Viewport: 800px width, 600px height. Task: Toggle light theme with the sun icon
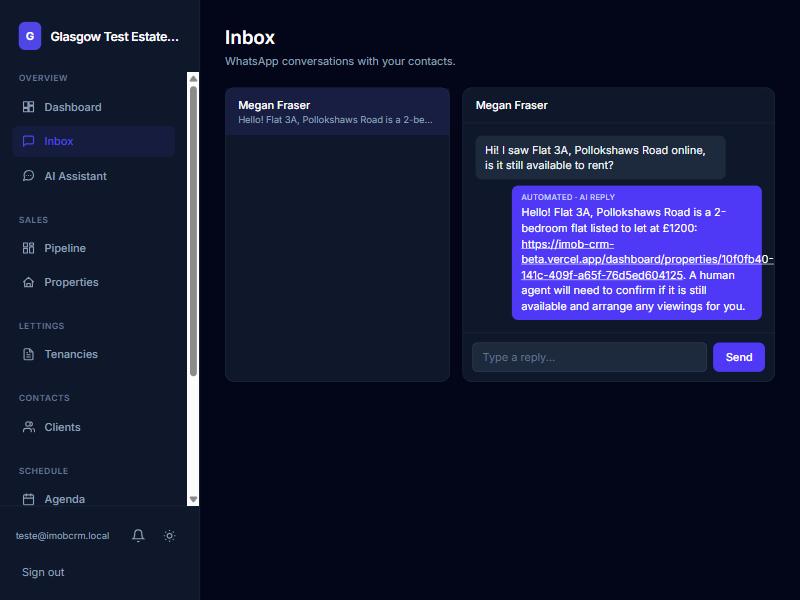tap(169, 535)
